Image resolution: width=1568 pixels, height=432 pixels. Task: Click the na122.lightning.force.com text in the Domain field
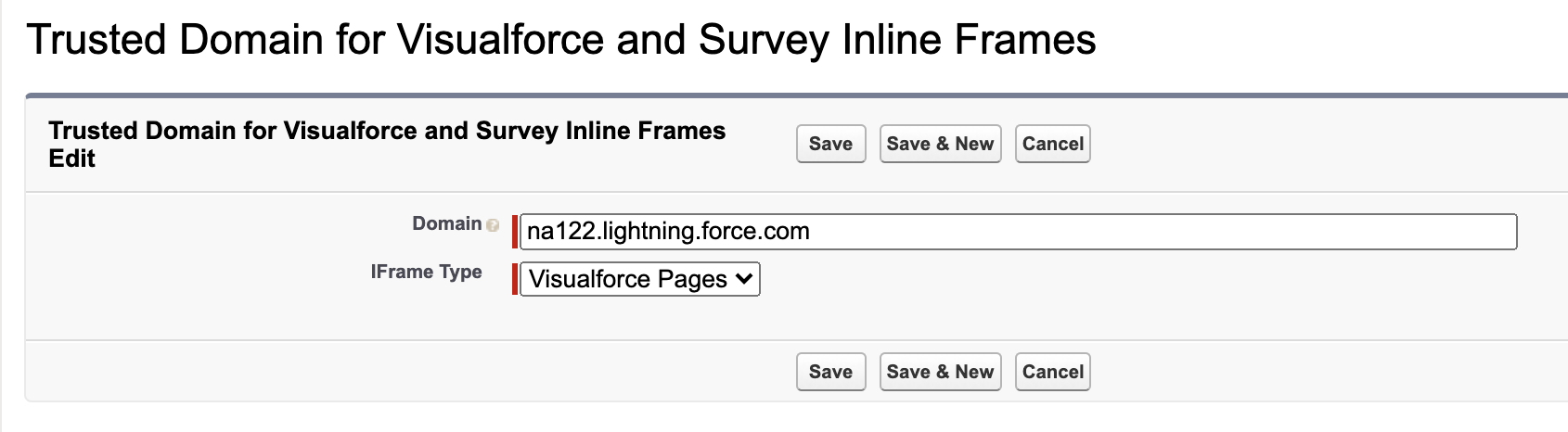(668, 232)
